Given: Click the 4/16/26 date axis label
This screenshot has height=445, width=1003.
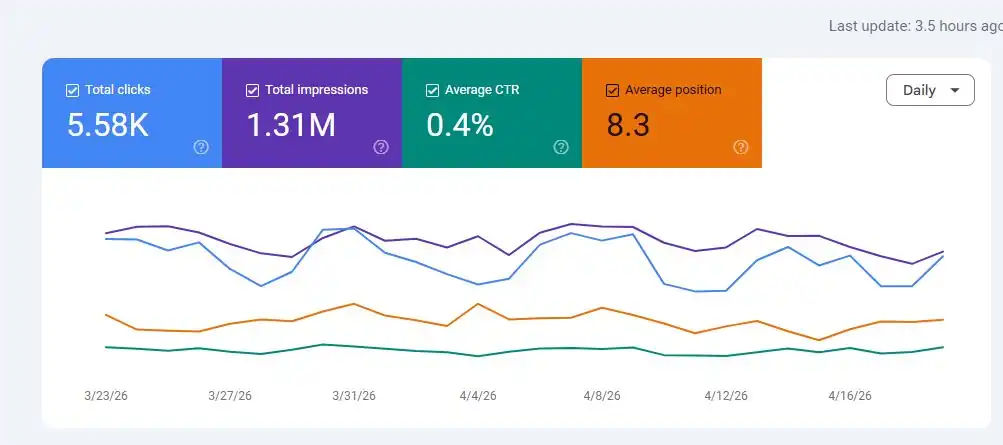Looking at the screenshot, I should click(850, 396).
